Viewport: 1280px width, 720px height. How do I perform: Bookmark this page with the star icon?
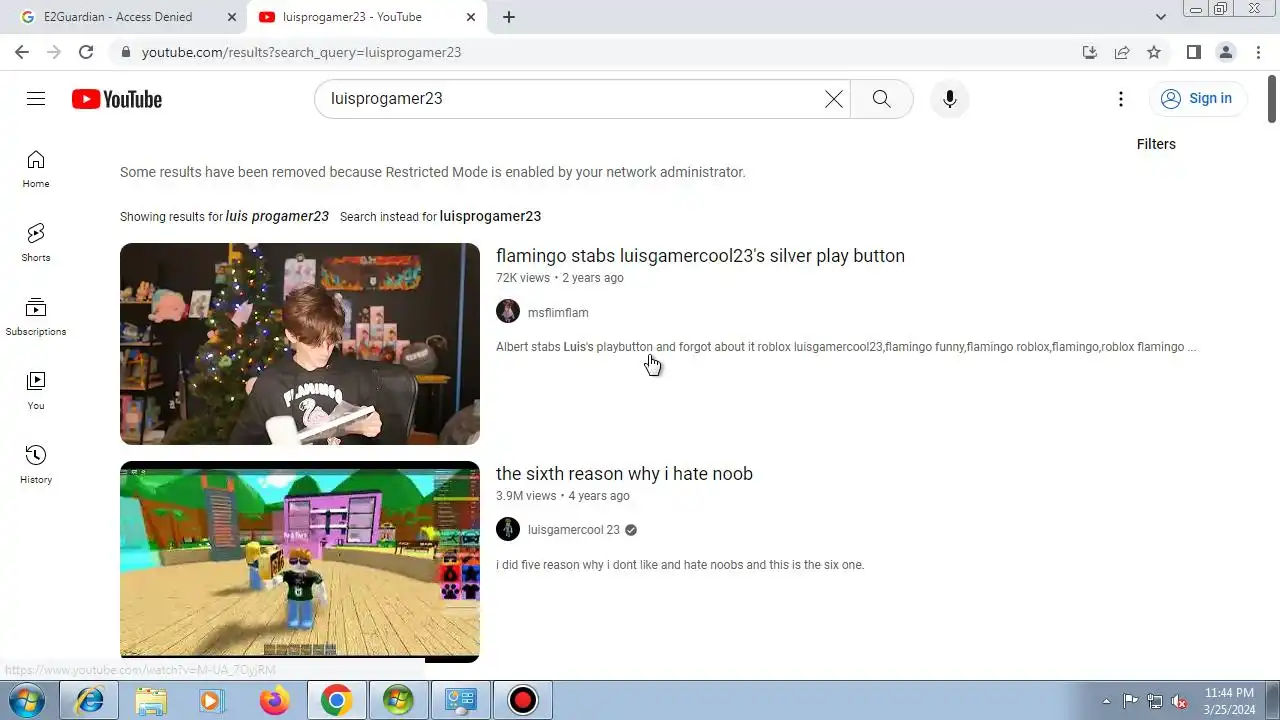[1154, 52]
